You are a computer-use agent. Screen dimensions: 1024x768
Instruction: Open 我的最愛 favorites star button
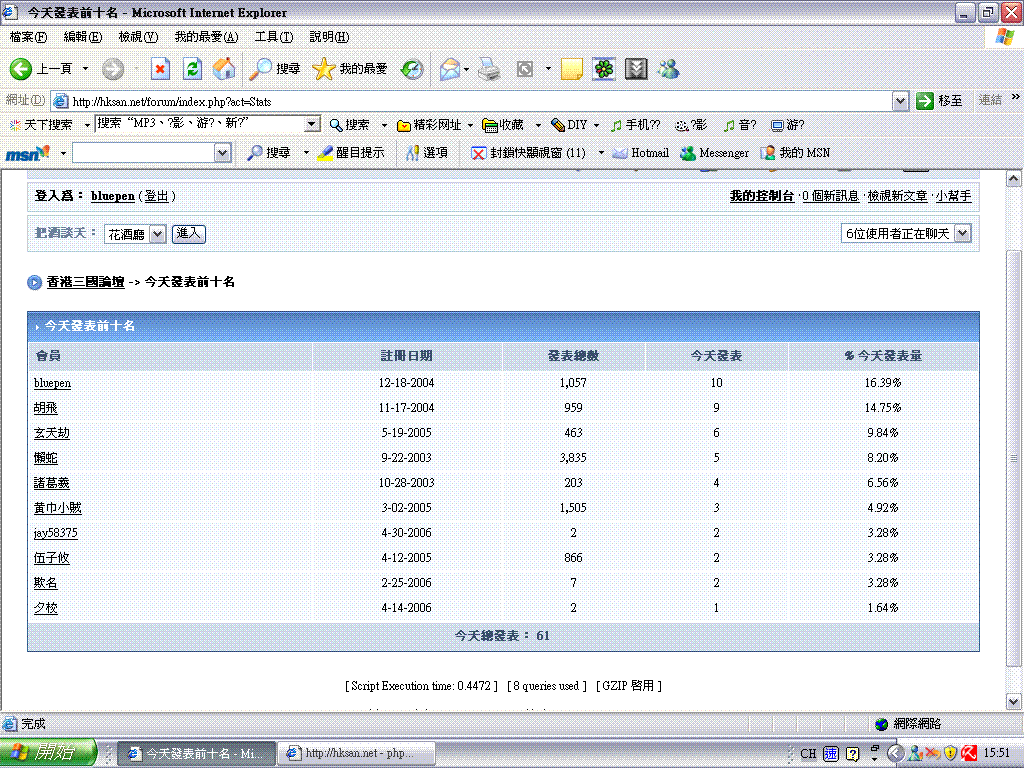coord(350,69)
